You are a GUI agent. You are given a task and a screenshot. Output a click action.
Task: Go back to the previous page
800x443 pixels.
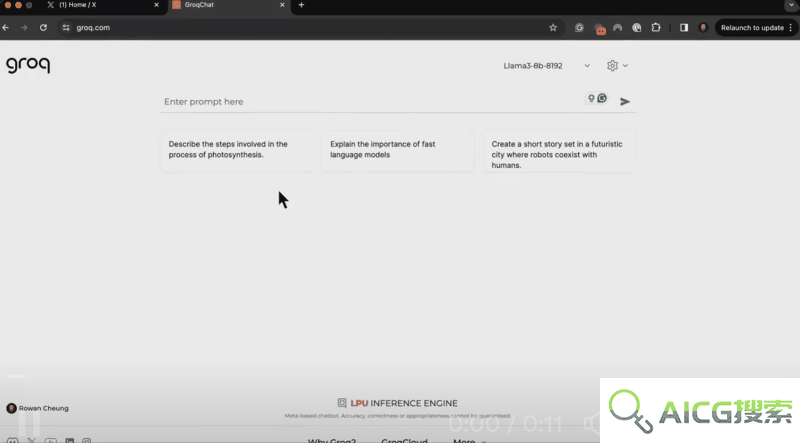pos(6,28)
